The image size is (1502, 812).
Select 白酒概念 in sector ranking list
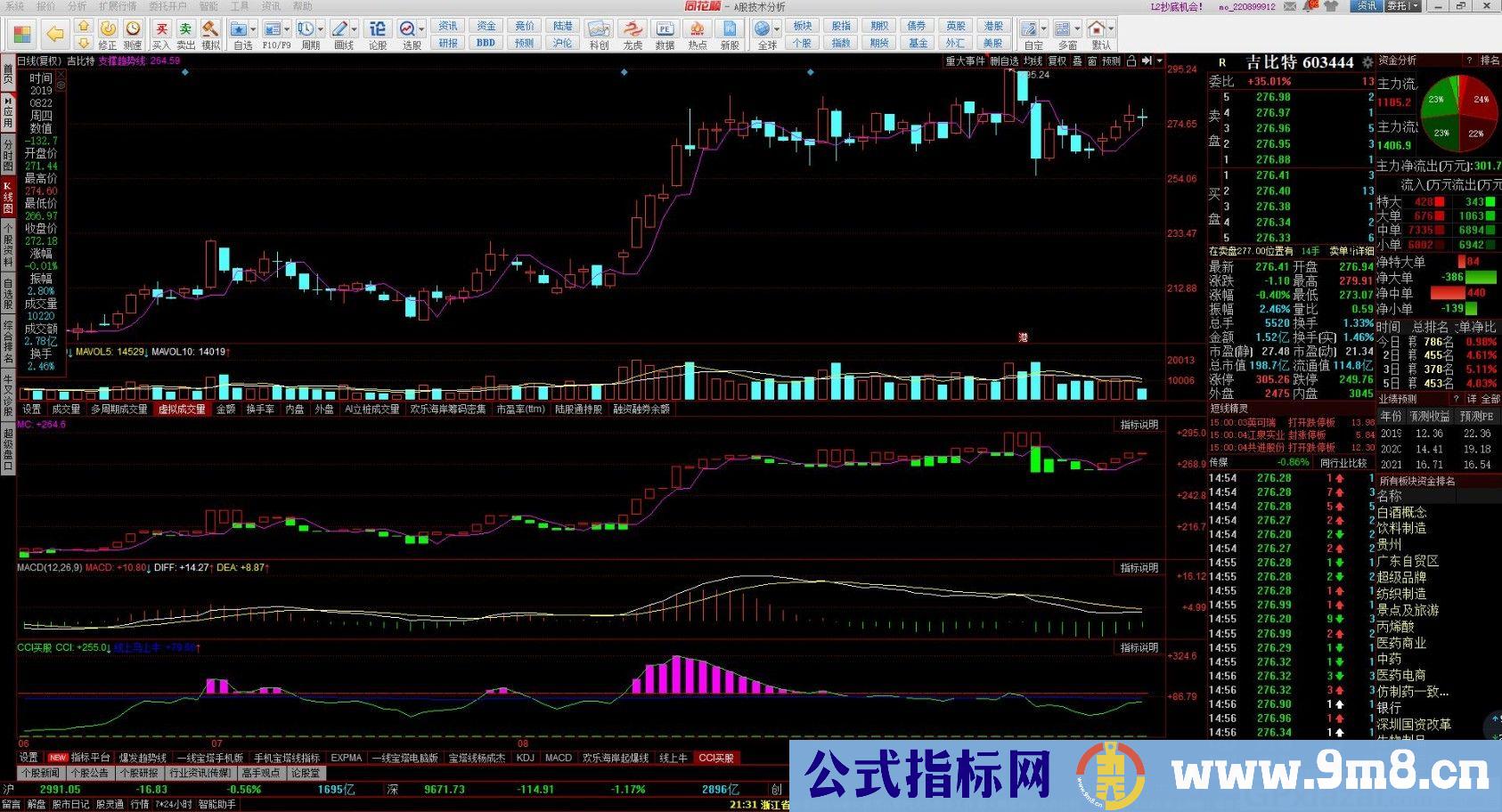pyautogui.click(x=1401, y=512)
